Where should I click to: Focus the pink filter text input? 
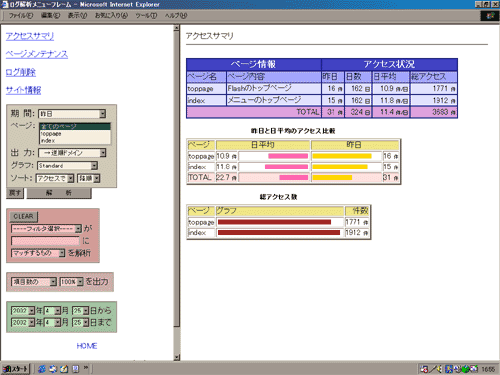click(45, 241)
